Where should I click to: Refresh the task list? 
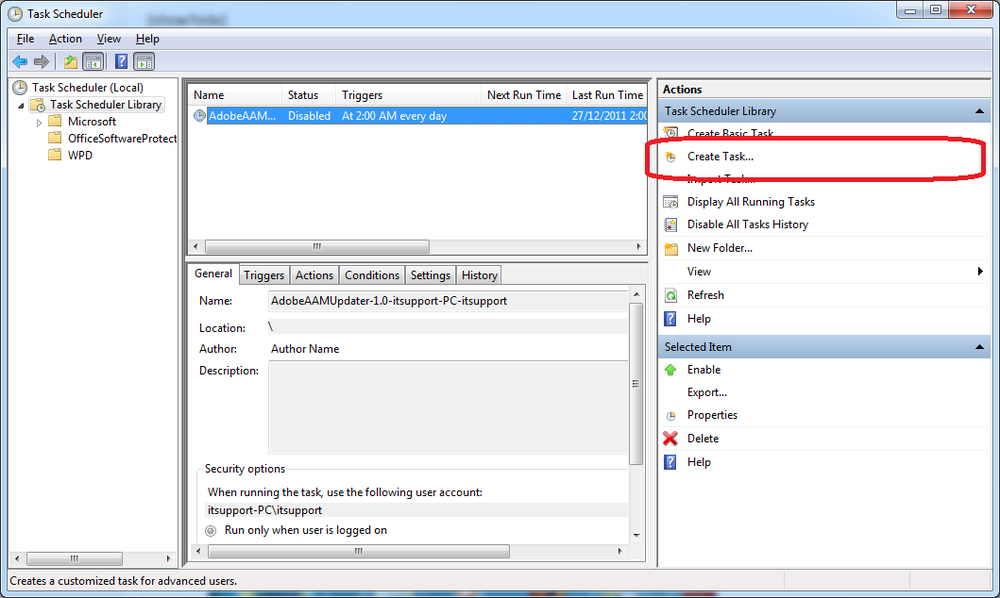(705, 294)
